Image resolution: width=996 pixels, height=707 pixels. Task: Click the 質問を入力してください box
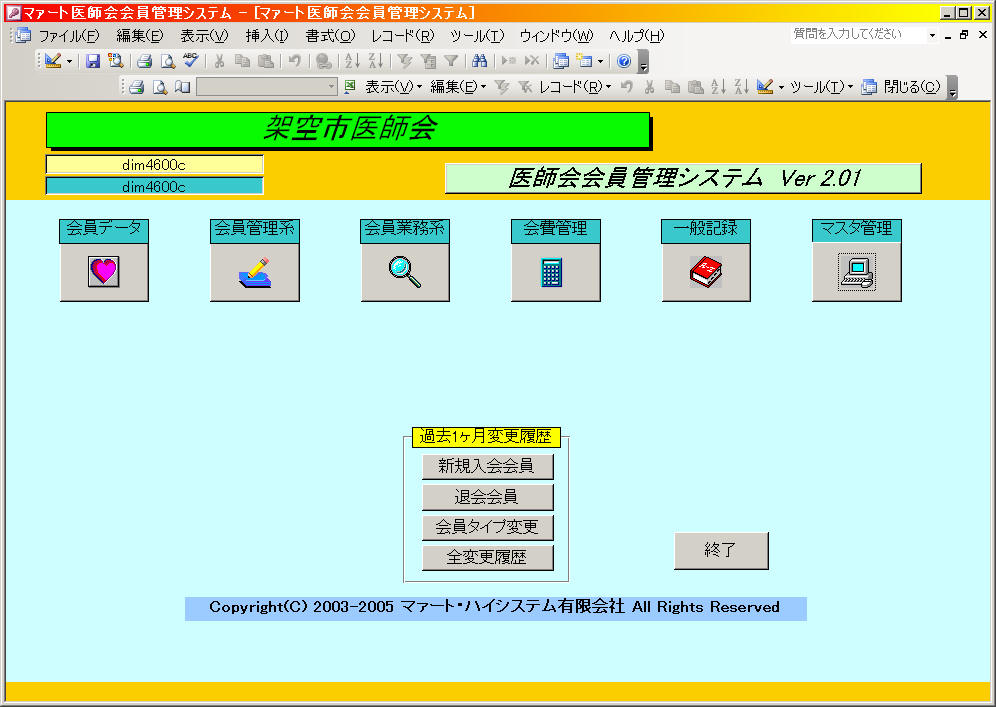859,35
